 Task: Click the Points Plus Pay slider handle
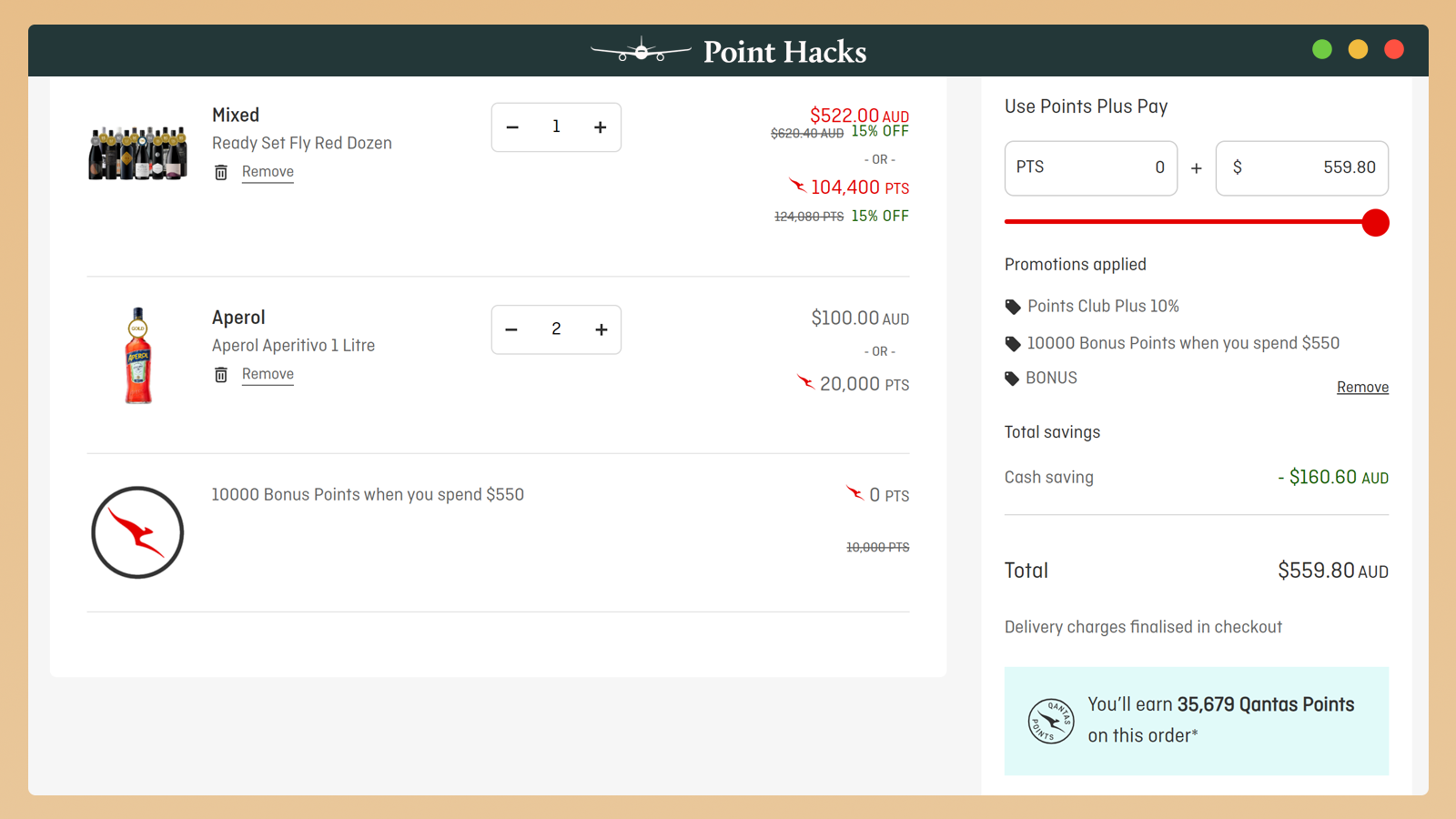click(1375, 222)
